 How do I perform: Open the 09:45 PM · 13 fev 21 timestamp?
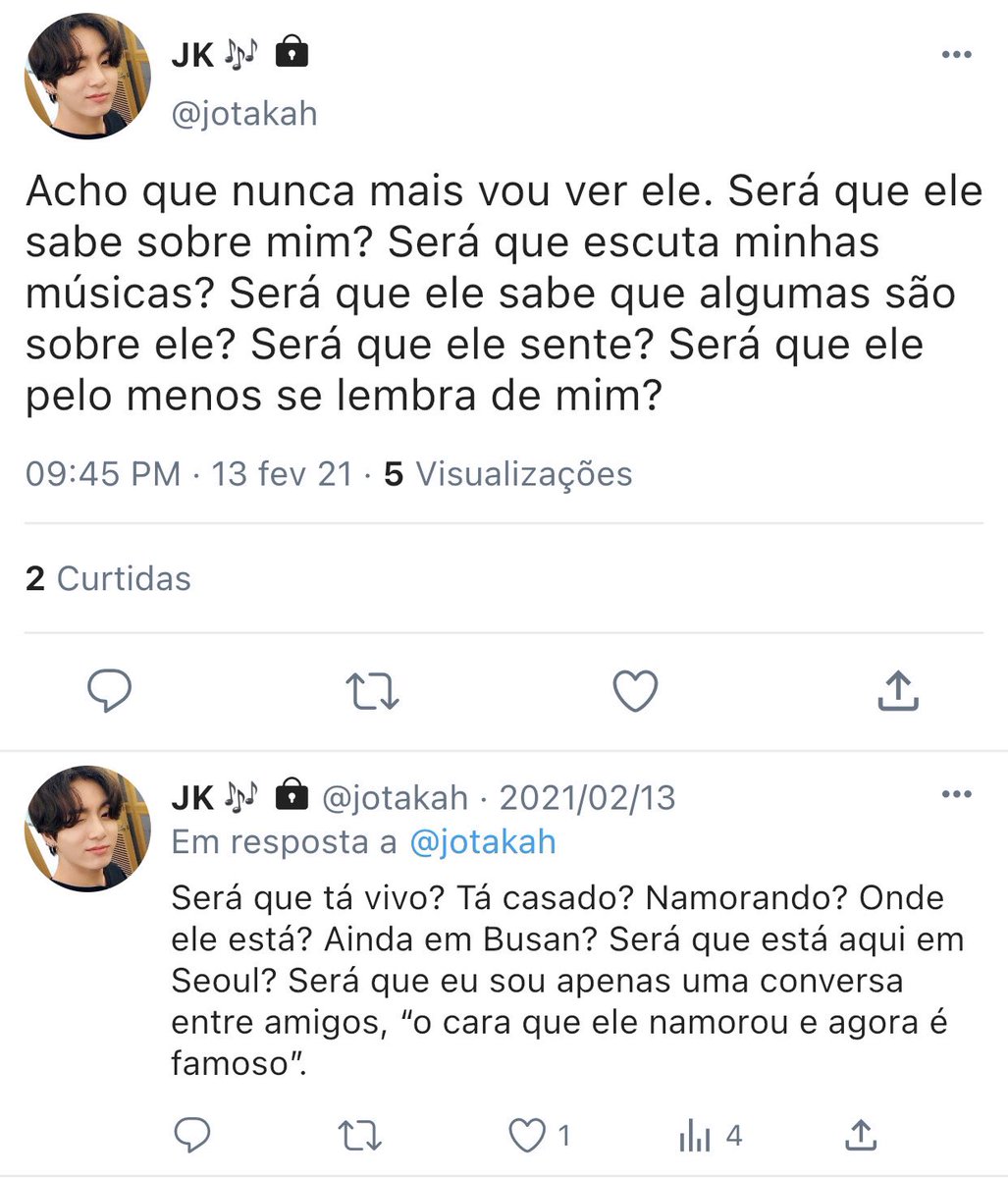coord(188,474)
